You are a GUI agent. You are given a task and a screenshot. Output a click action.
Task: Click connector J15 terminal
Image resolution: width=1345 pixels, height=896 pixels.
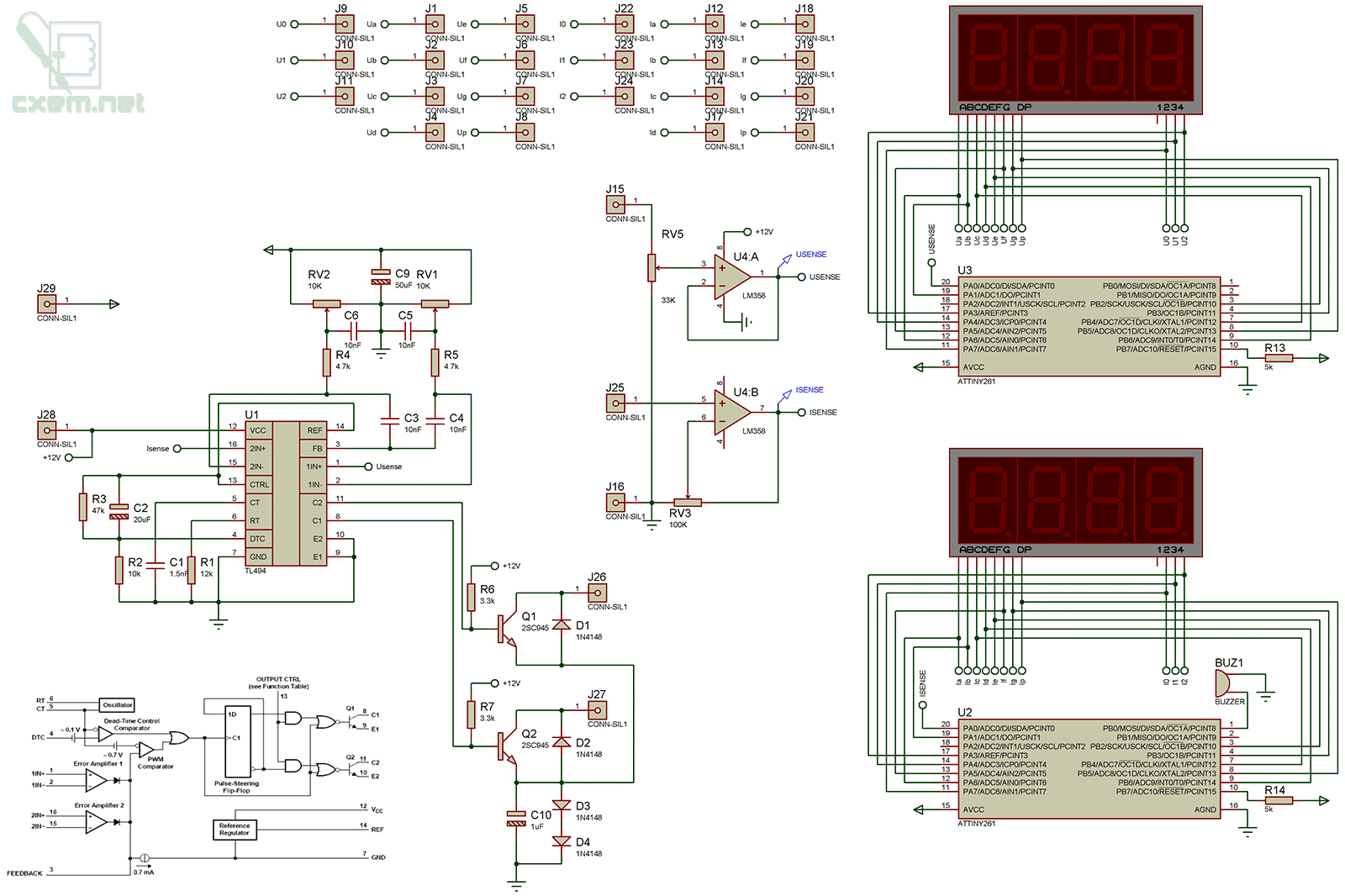[616, 205]
